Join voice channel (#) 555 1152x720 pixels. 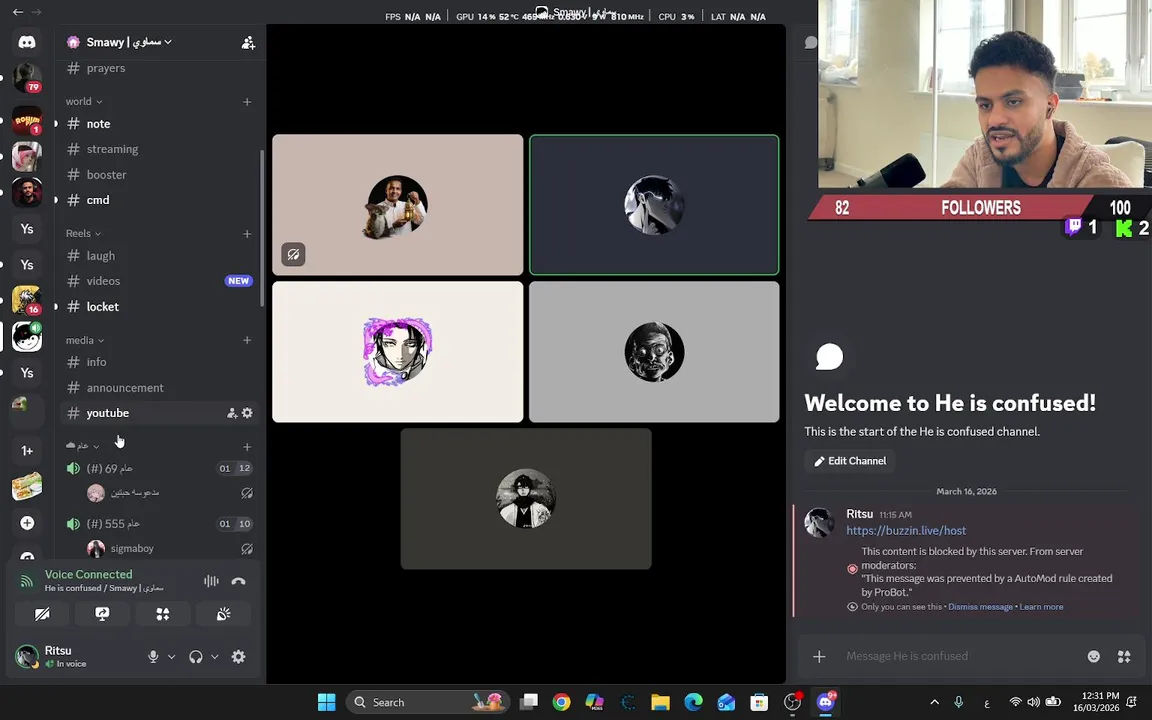(x=159, y=524)
